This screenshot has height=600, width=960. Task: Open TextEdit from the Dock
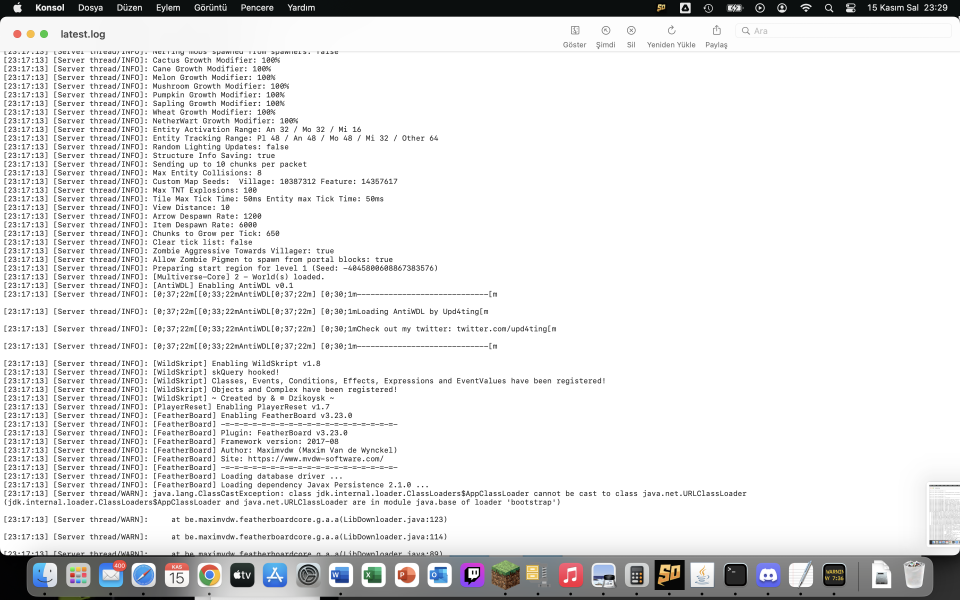801,576
